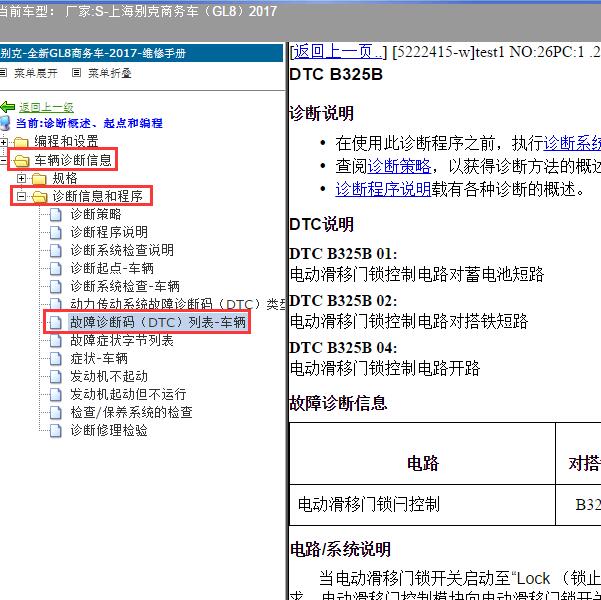Open 故障诊断码（DTC）列表-车辆 document
This screenshot has height=600, width=601.
click(158, 322)
